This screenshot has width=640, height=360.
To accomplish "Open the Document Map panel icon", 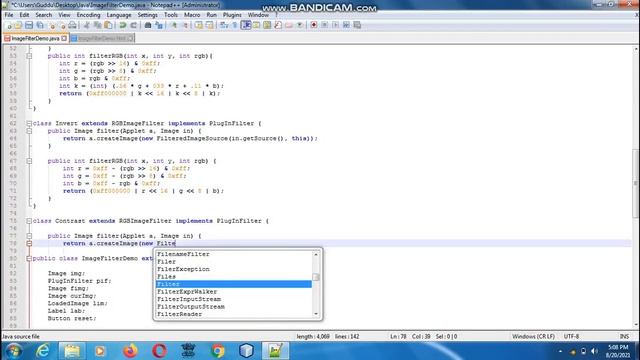I will (x=267, y=25).
